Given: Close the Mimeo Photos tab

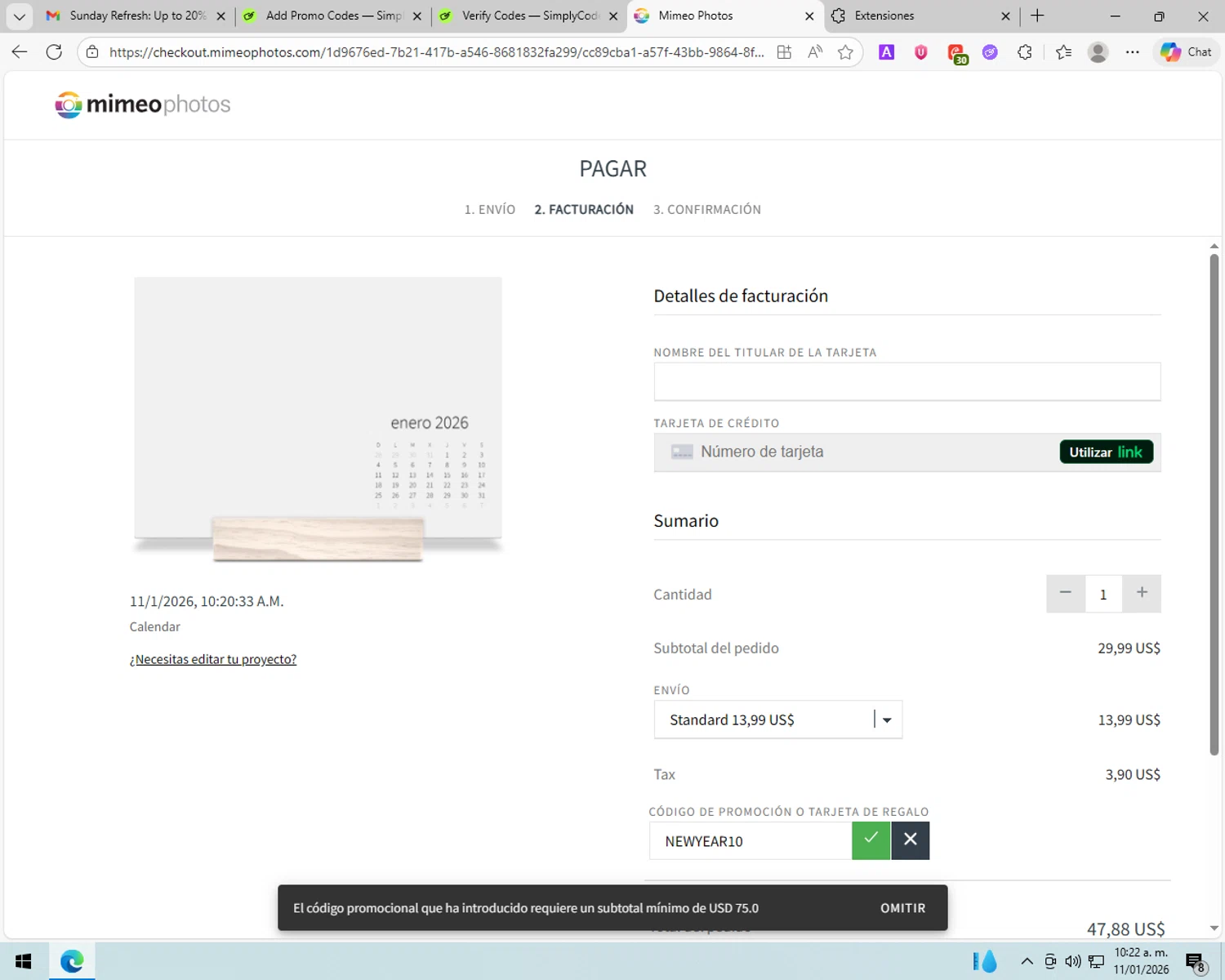Looking at the screenshot, I should (809, 16).
